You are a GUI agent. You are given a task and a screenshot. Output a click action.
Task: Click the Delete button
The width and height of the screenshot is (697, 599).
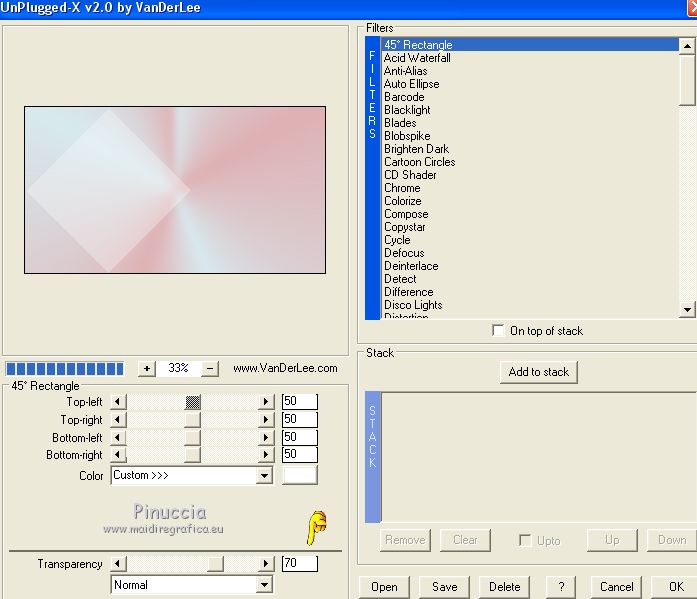(x=505, y=587)
